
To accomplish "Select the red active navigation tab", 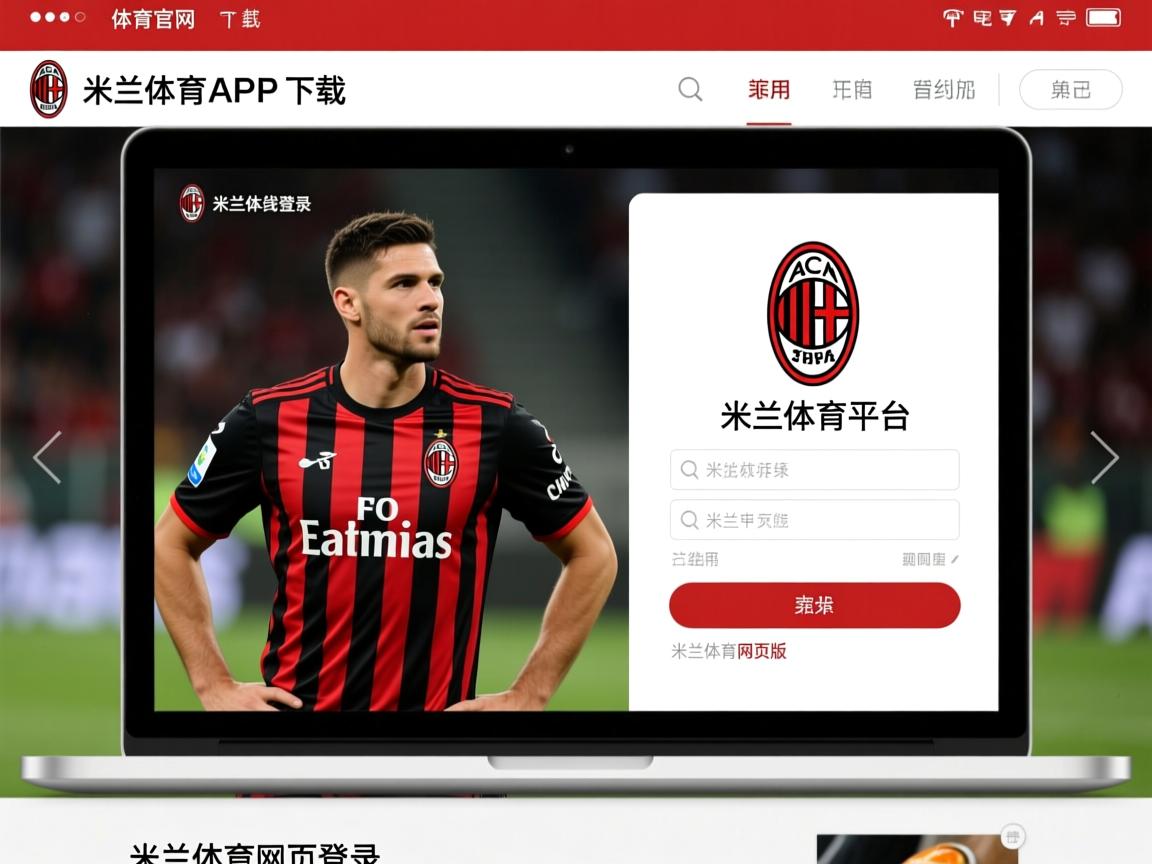I will [x=769, y=90].
